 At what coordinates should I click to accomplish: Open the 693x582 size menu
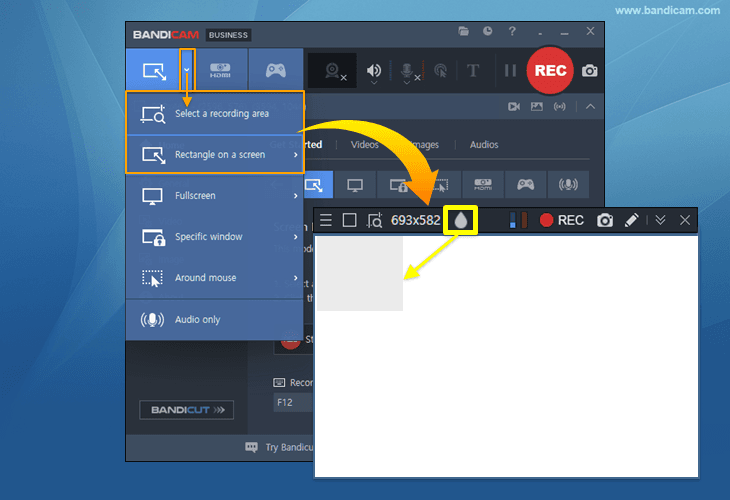tap(415, 220)
